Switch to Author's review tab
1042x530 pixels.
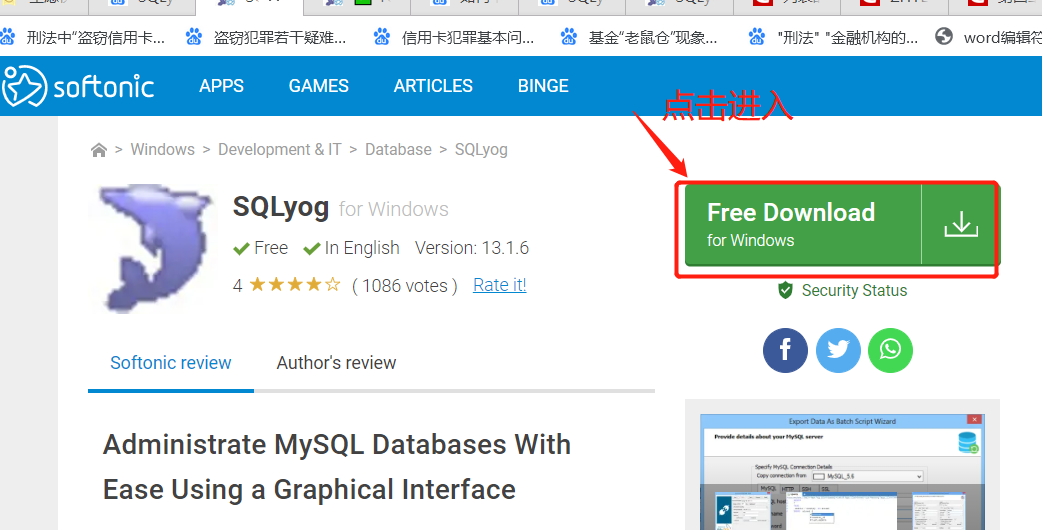(x=336, y=363)
